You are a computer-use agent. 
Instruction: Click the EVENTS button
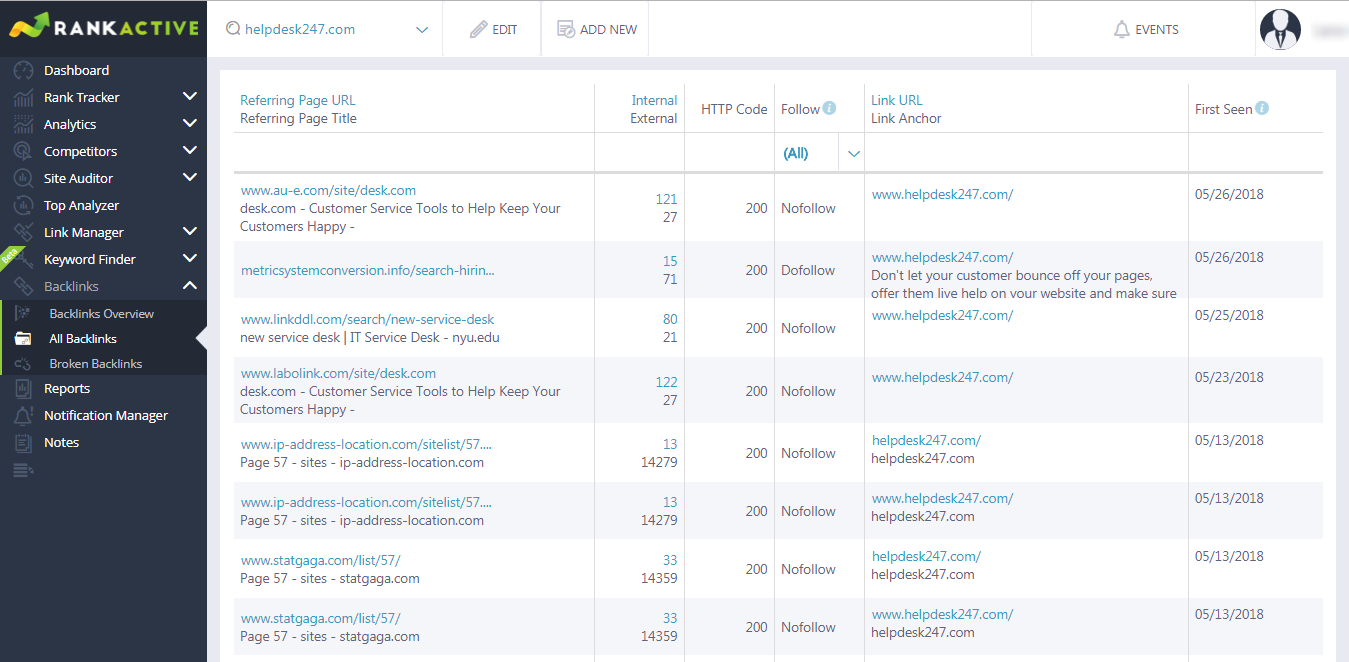(1145, 30)
